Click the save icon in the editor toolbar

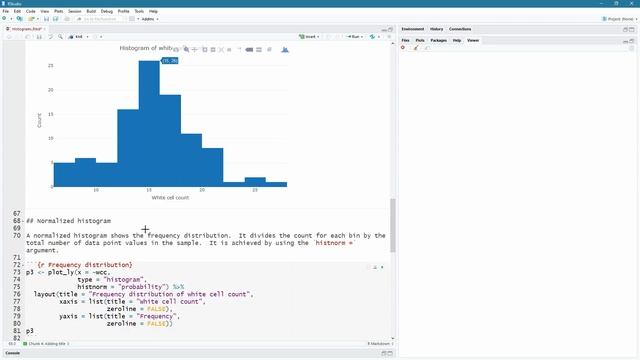[x=39, y=37]
